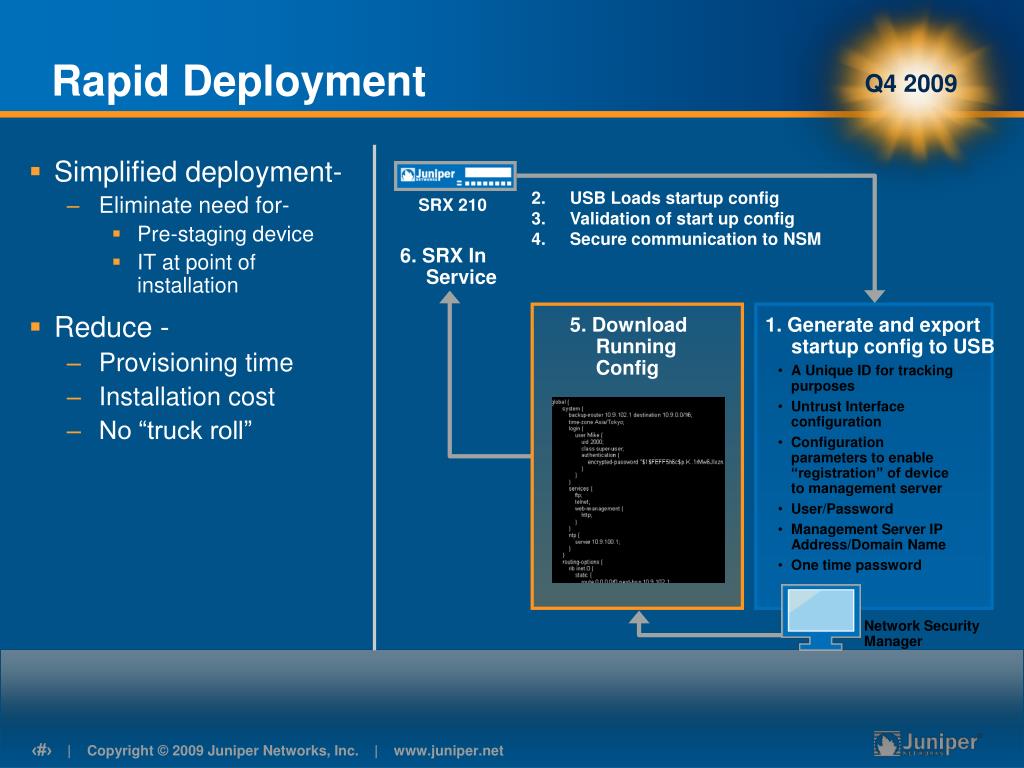Click 'Generate and export startup config' heading
This screenshot has height=768, width=1024.
coord(879,336)
